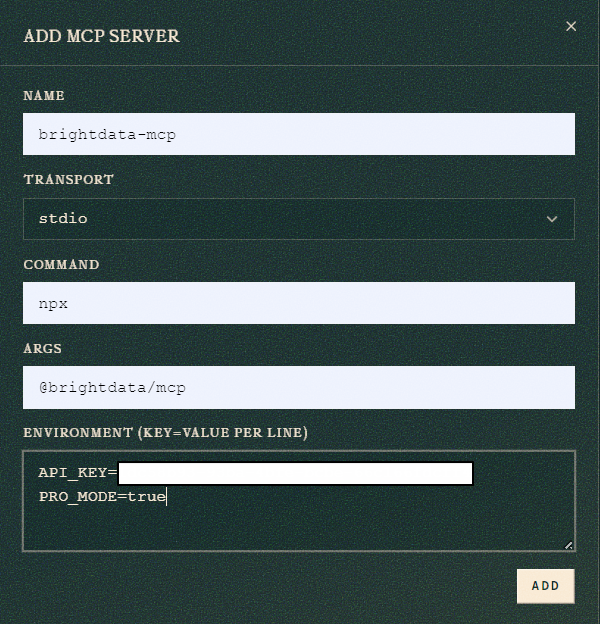Click the PRO_MODE=true line
Screen dimensions: 600x624
tap(102, 497)
